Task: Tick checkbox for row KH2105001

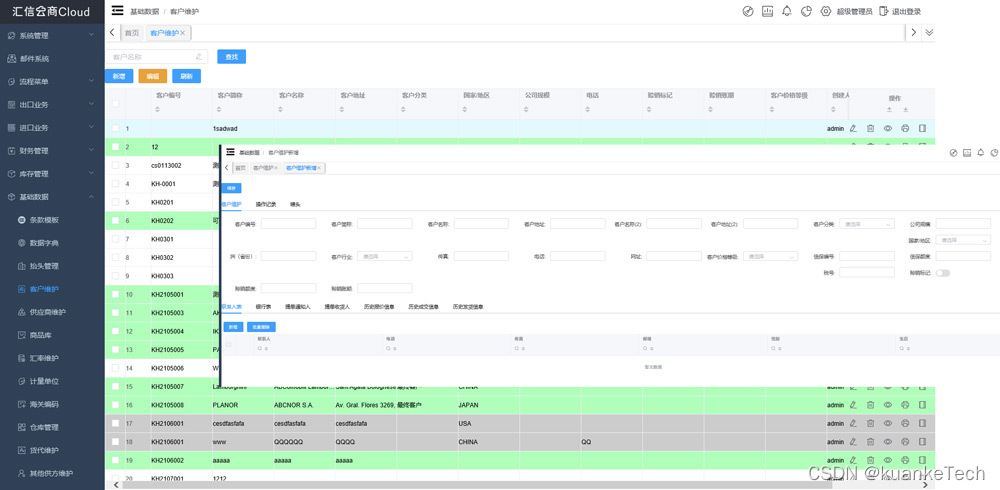Action: point(115,294)
